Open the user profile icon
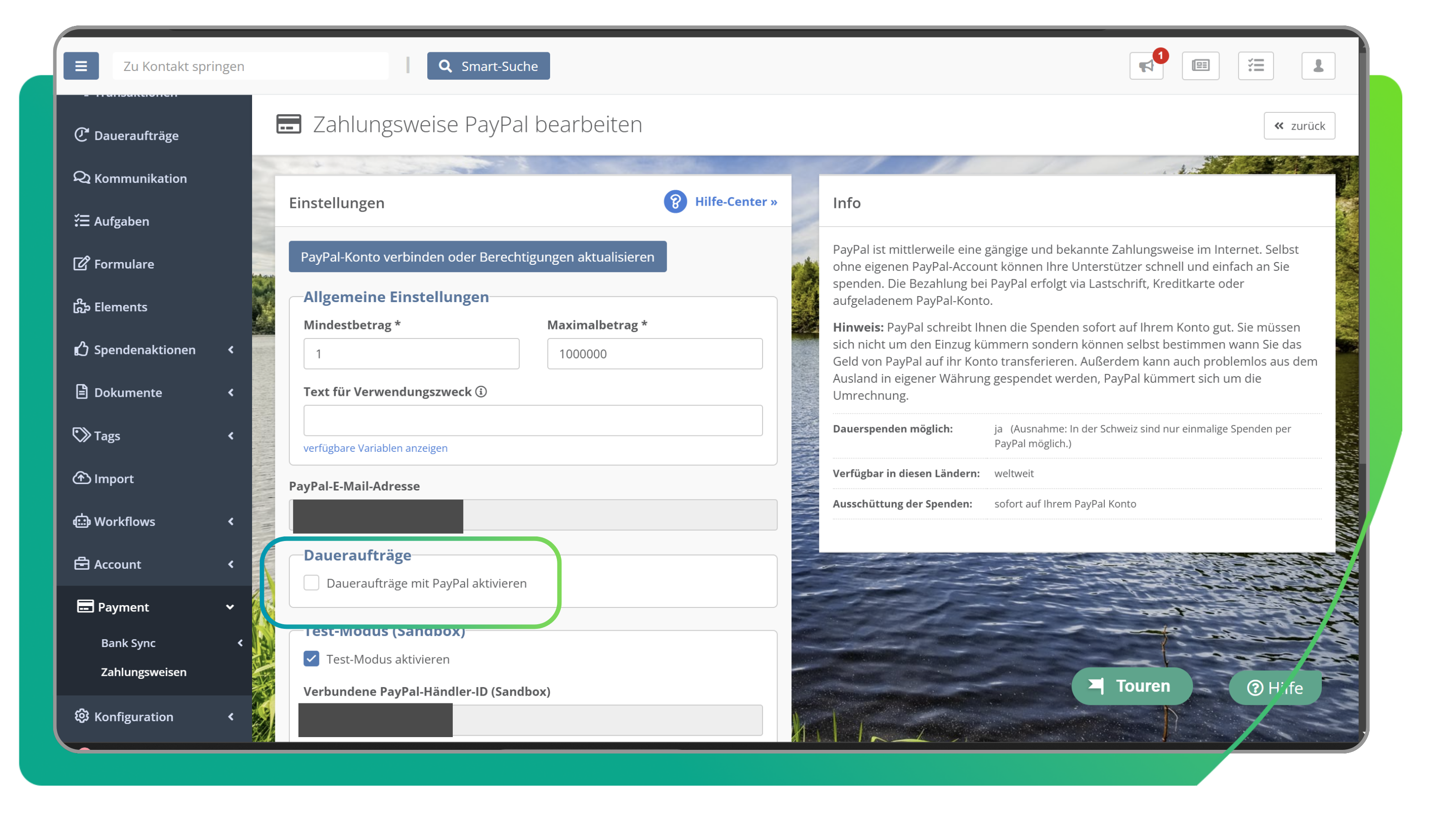Image resolution: width=1456 pixels, height=819 pixels. pyautogui.click(x=1318, y=66)
